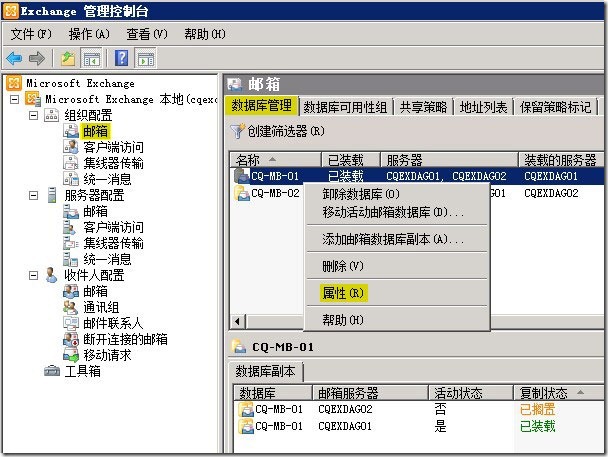Screen dimensions: 608x457
Task: Open the blue question-mark Help icon
Action: (121, 58)
